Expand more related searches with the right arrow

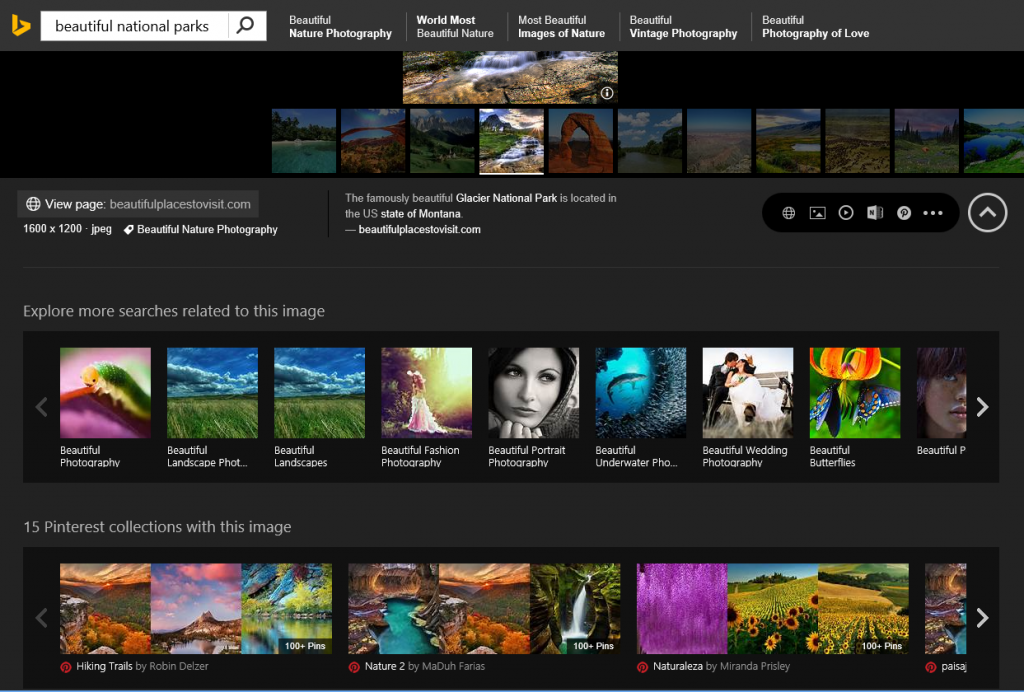click(x=982, y=407)
